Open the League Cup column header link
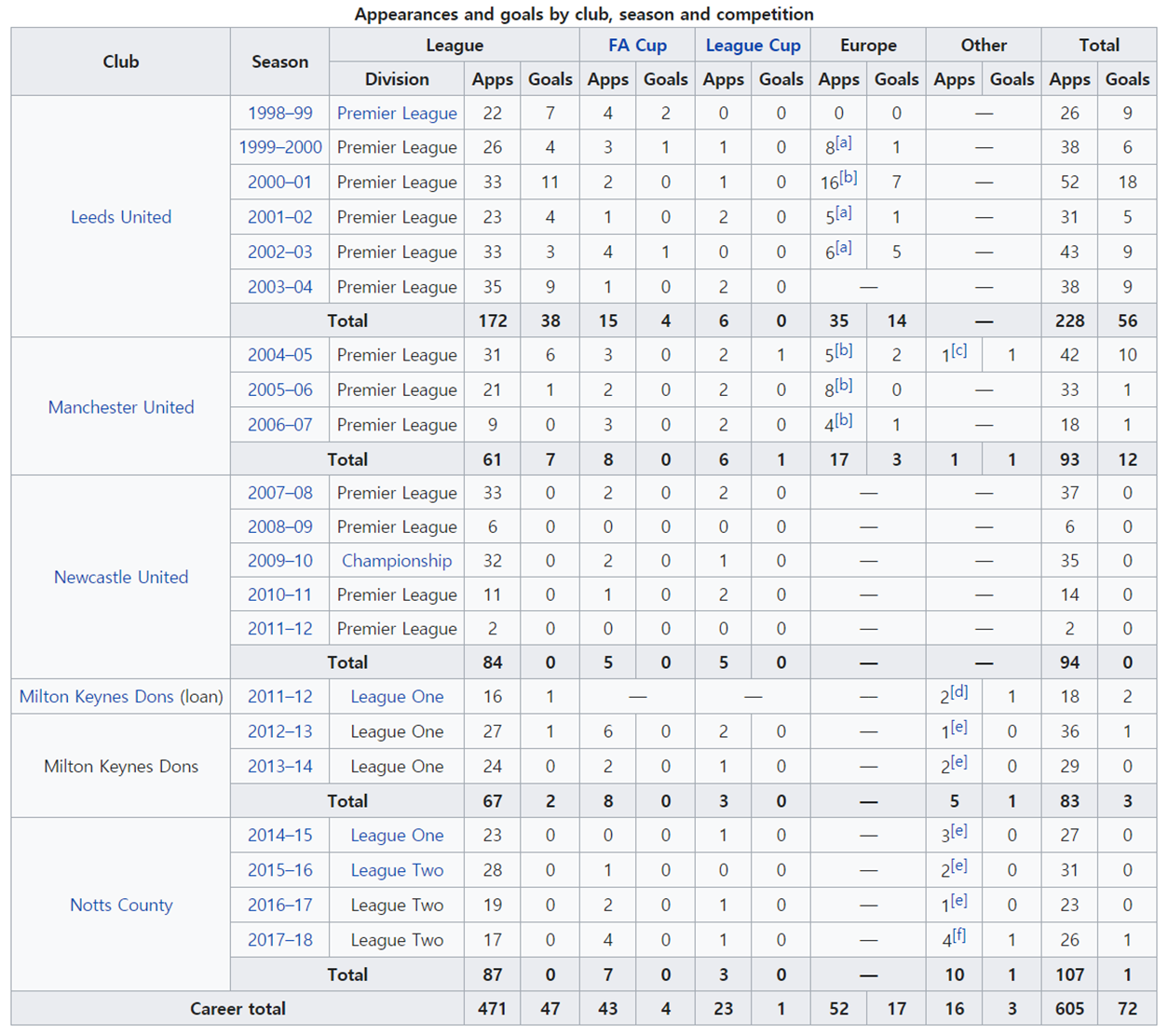The height and width of the screenshot is (1036, 1168). (753, 46)
